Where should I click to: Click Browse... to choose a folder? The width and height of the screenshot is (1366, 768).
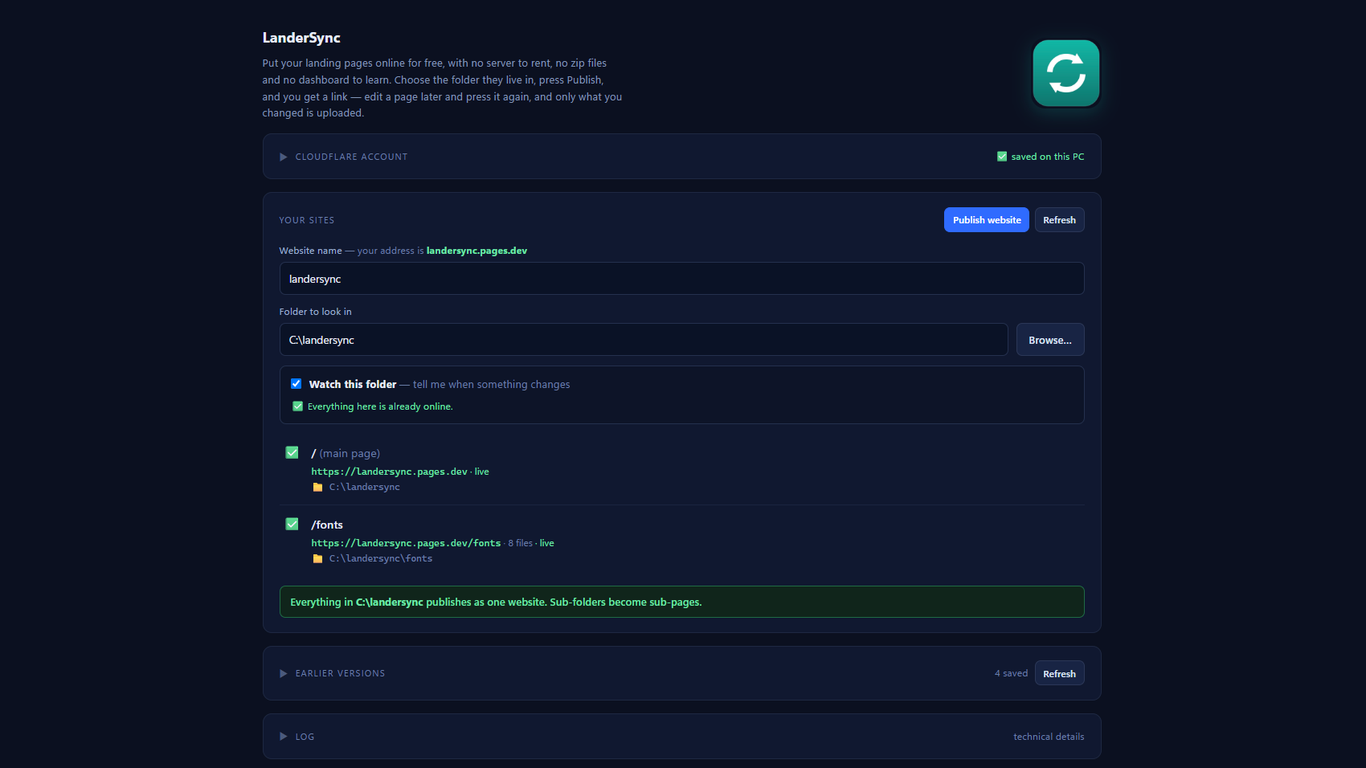pos(1050,340)
